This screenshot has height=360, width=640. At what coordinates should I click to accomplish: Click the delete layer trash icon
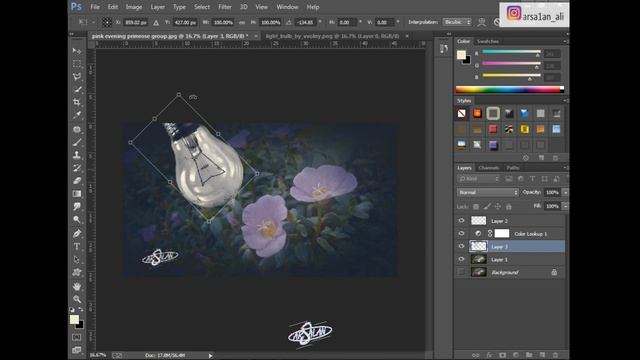555,355
